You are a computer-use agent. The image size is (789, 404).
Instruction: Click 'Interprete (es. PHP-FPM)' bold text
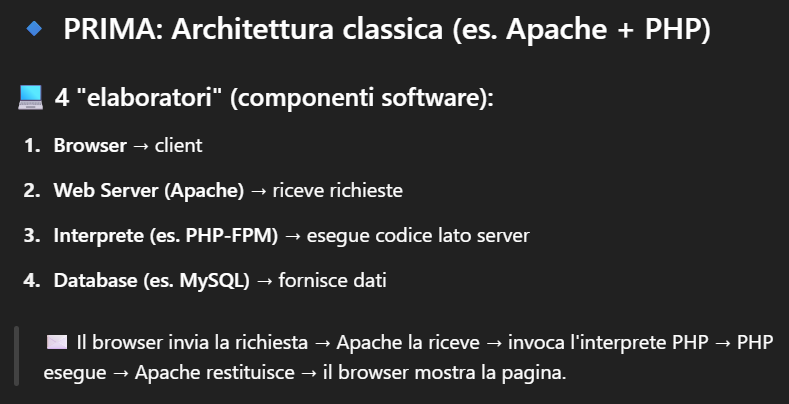pos(166,236)
